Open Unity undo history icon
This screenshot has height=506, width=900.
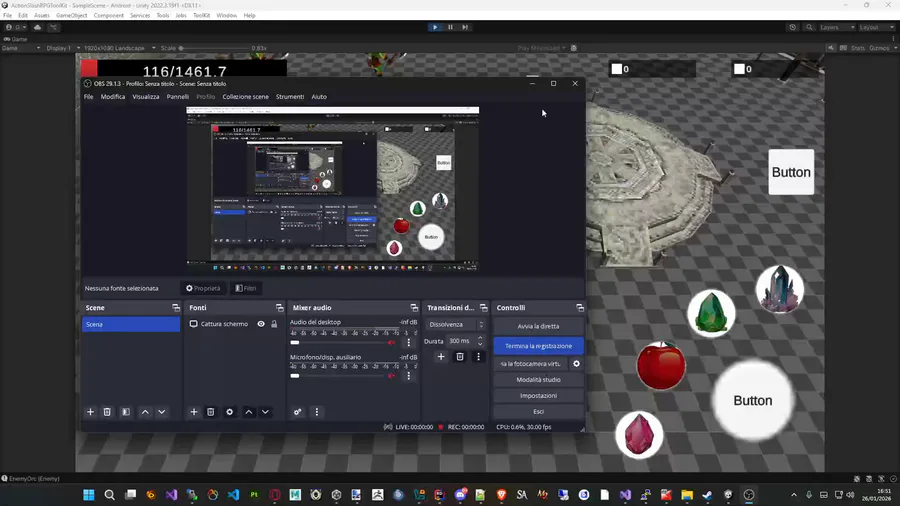(793, 27)
